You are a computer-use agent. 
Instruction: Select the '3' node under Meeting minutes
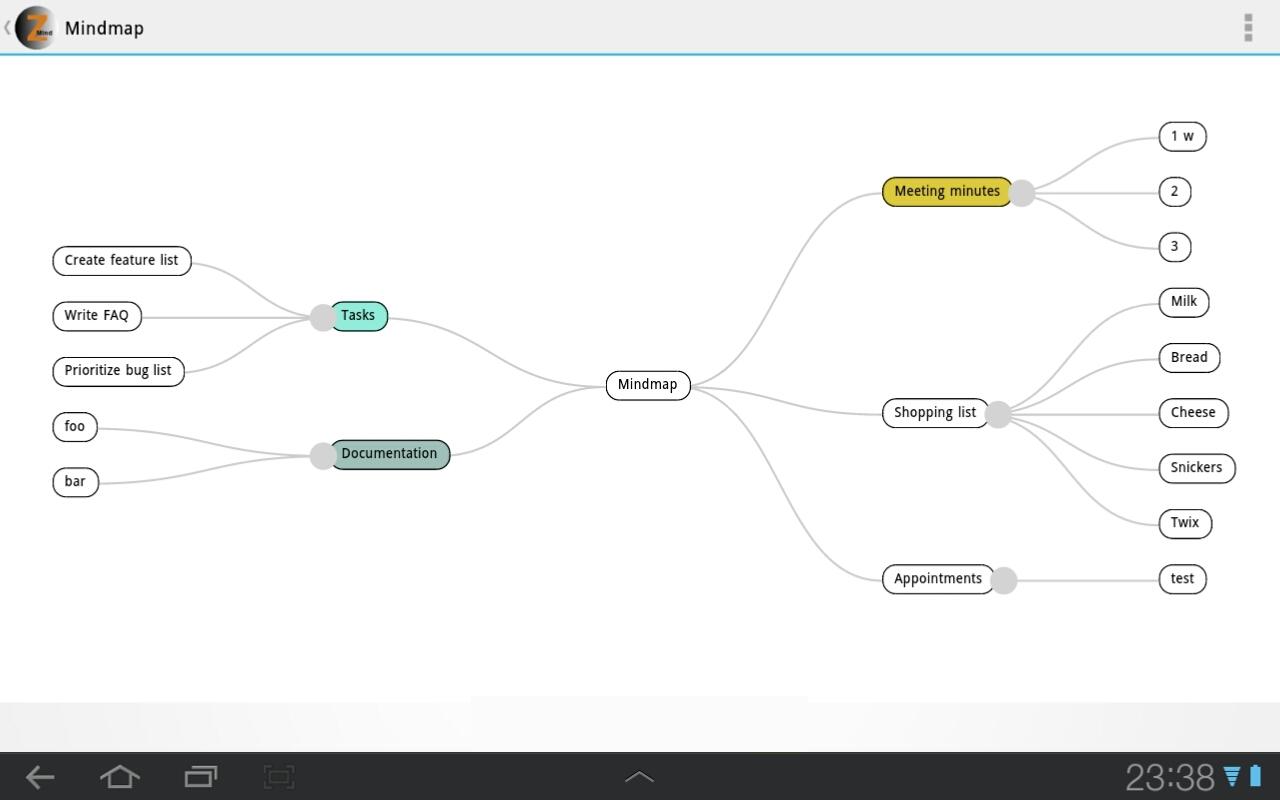1175,247
